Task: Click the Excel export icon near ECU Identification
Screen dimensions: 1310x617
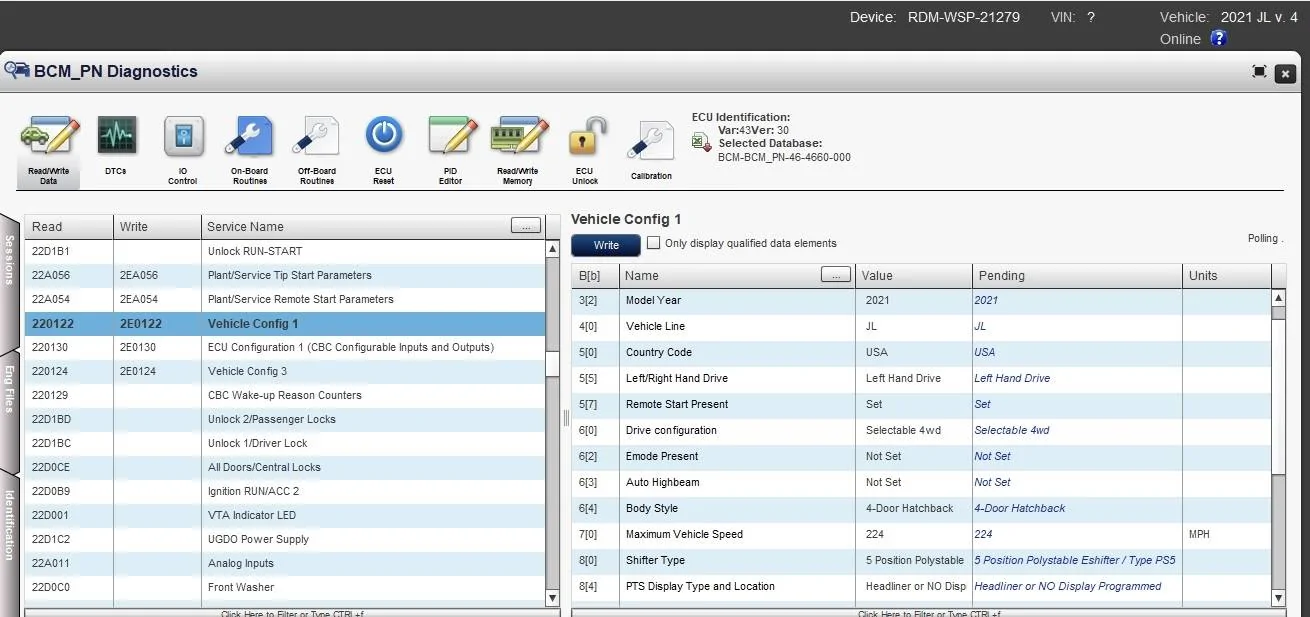Action: click(x=702, y=143)
